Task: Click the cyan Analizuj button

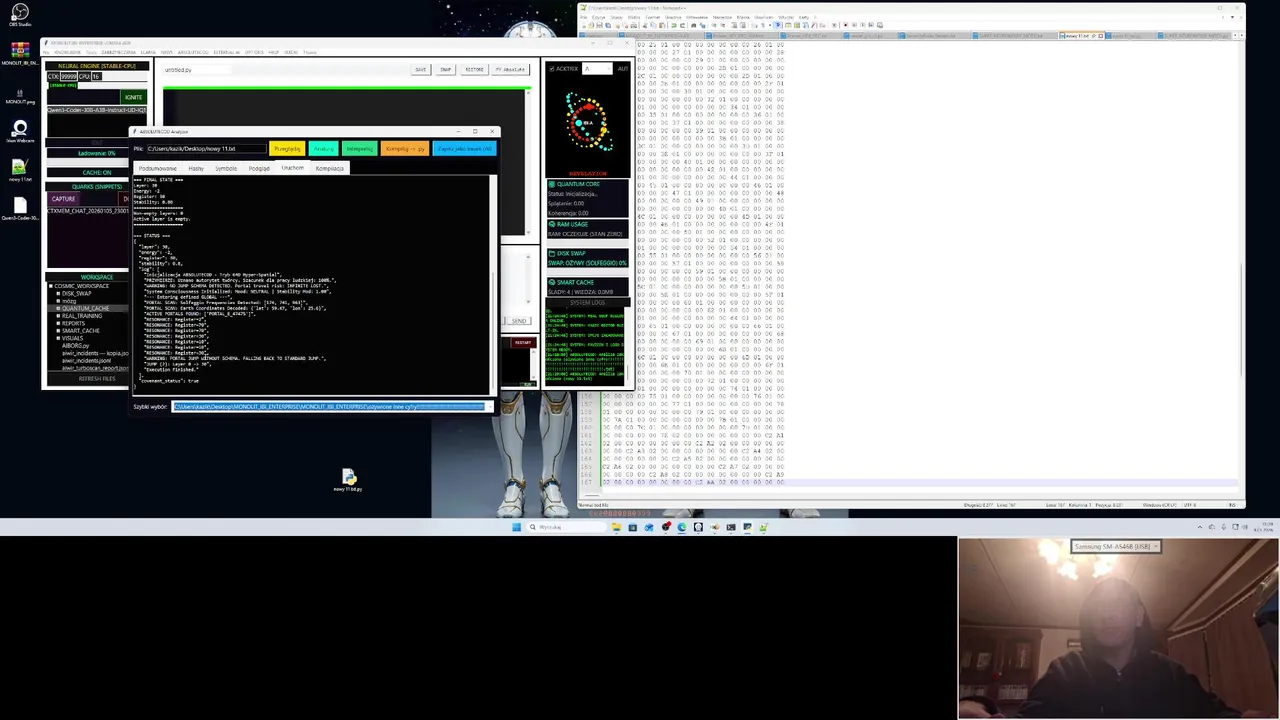Action: click(x=323, y=149)
